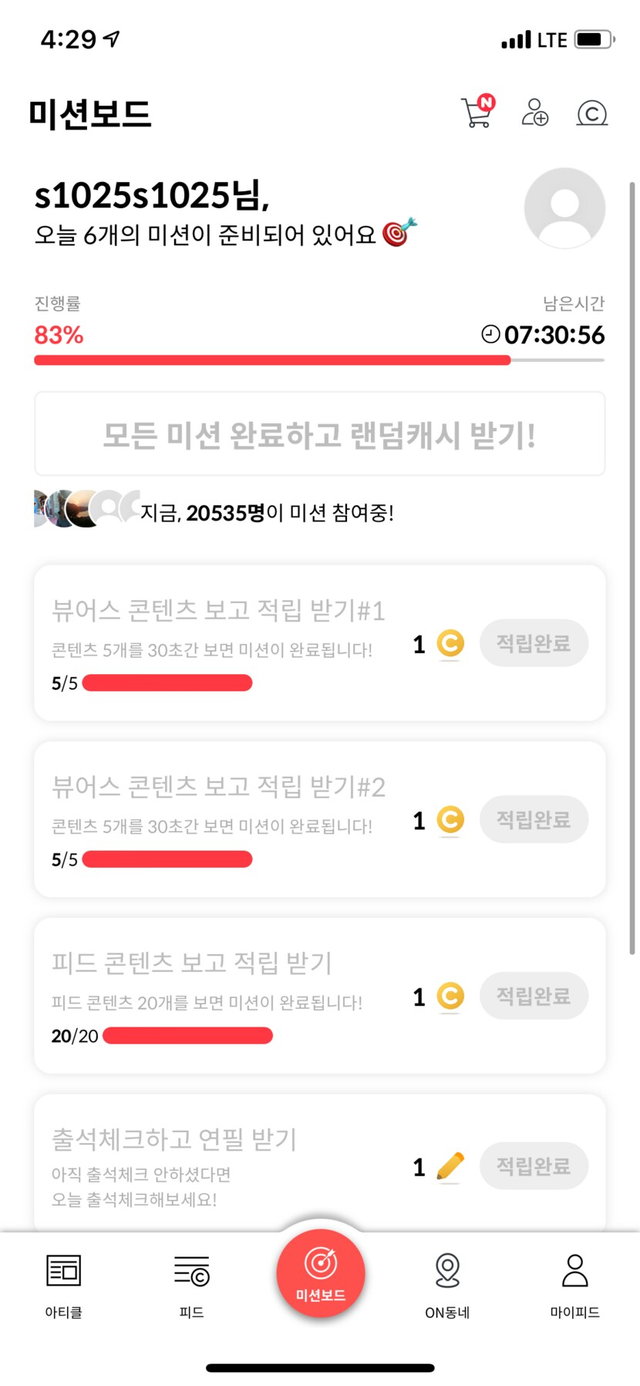Open the cash coin icon in header
This screenshot has width=640, height=1386.
tap(592, 113)
